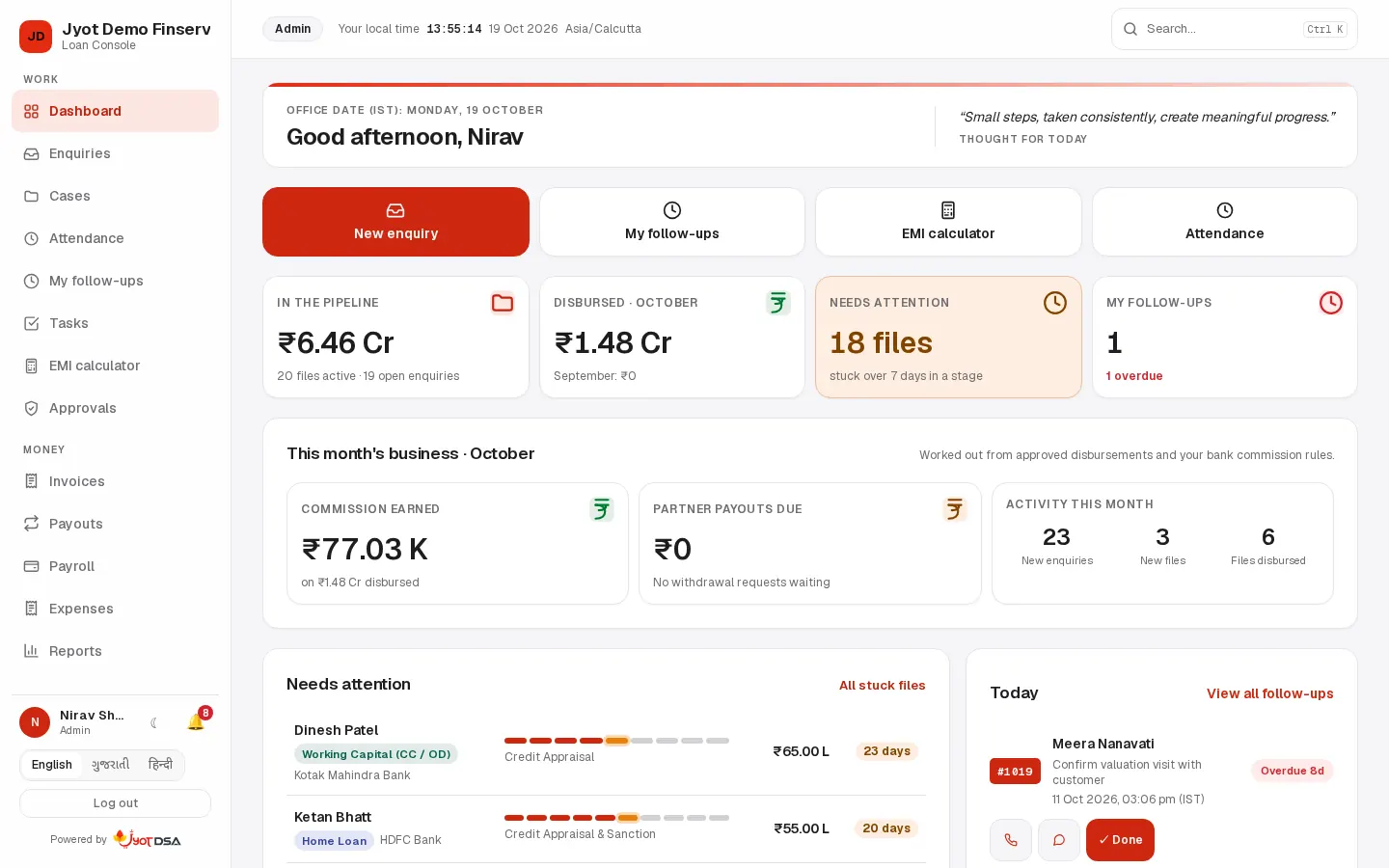The height and width of the screenshot is (868, 1389).
Task: Click the New enquiry button
Action: (395, 222)
